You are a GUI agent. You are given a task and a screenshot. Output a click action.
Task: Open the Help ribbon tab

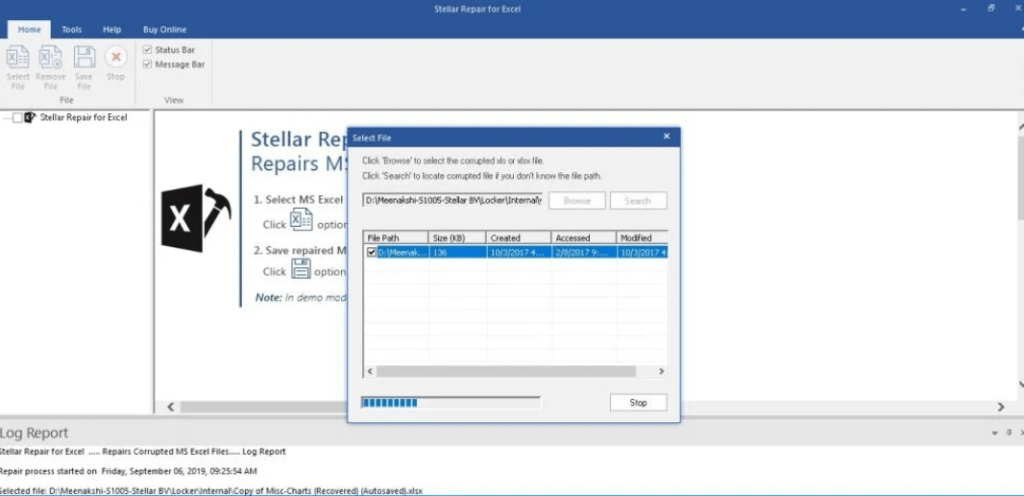coord(112,29)
